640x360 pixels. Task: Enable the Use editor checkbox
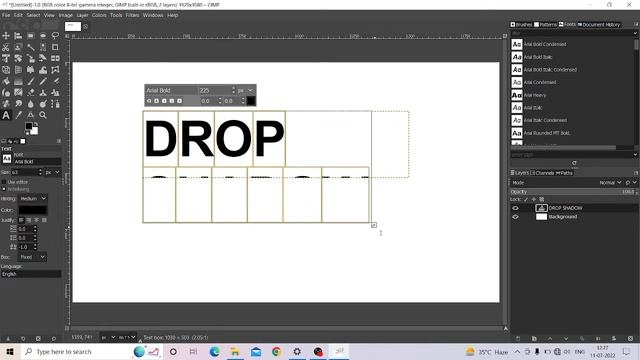[x=4, y=182]
